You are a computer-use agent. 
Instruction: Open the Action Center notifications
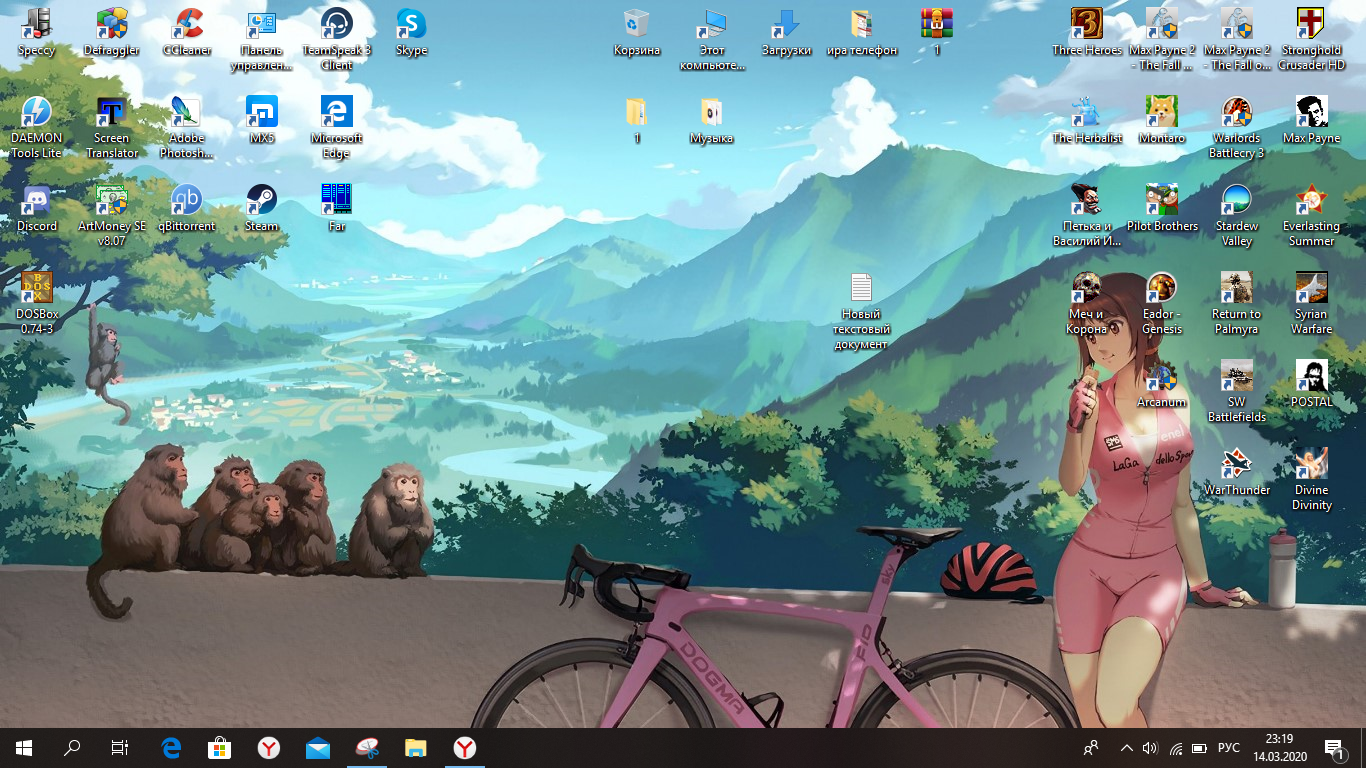[x=1334, y=748]
